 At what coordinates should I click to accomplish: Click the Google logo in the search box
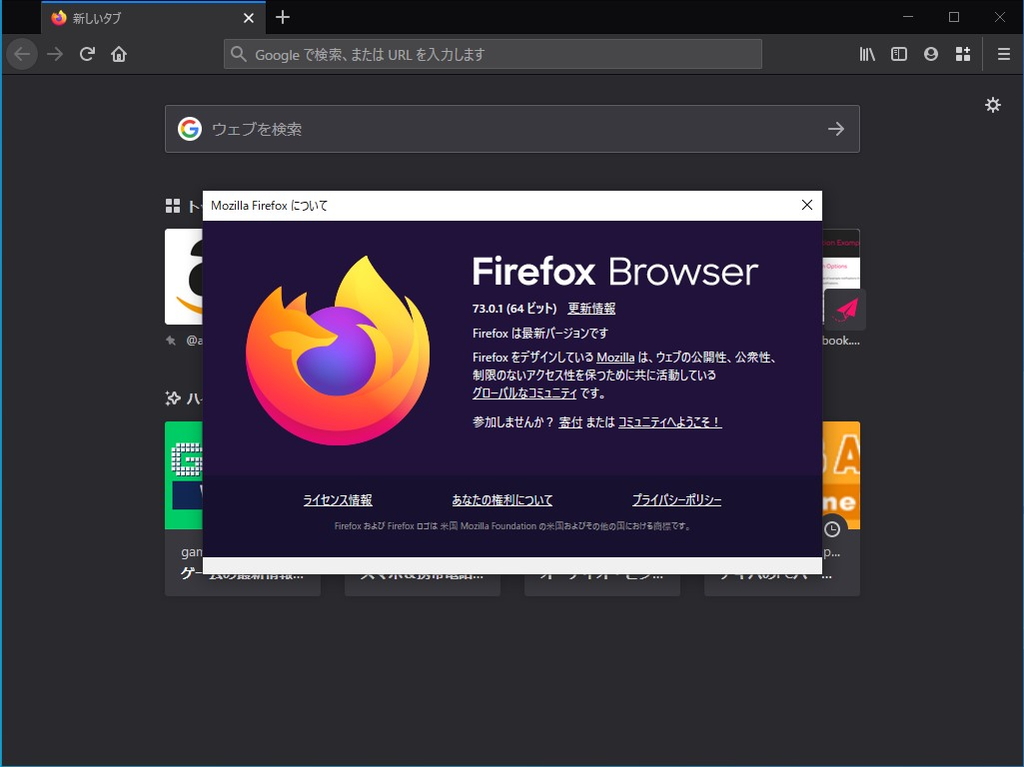[x=190, y=128]
